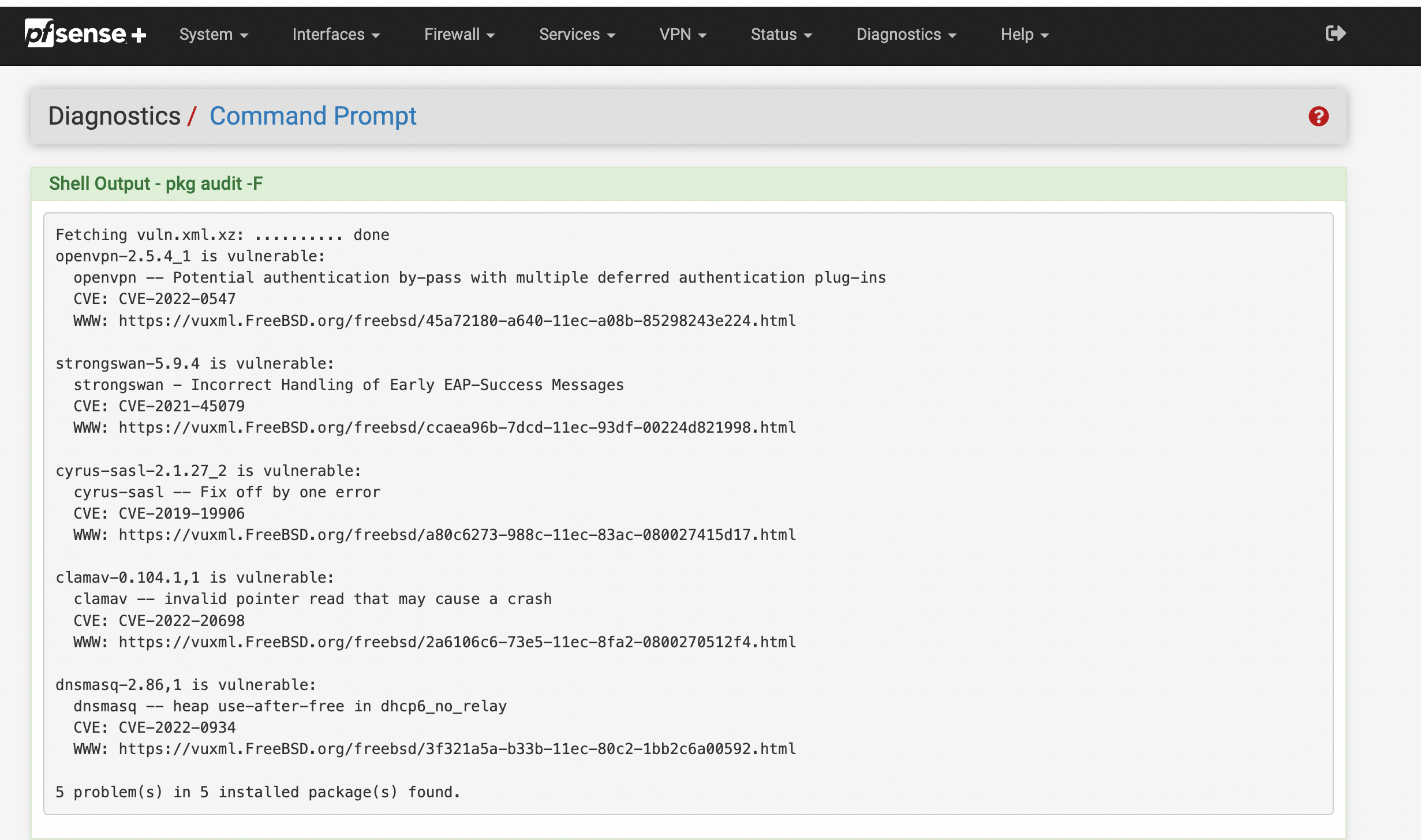Click the dnsmasq vuxml URL line
This screenshot has width=1421, height=840.
click(457, 749)
